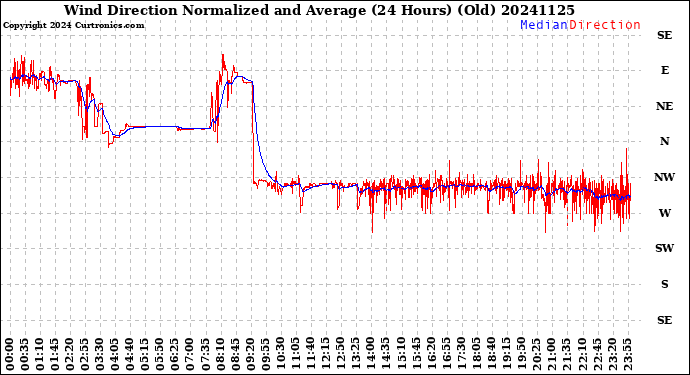Click the 10:30 time axis label
The image size is (690, 375).
coord(281,354)
